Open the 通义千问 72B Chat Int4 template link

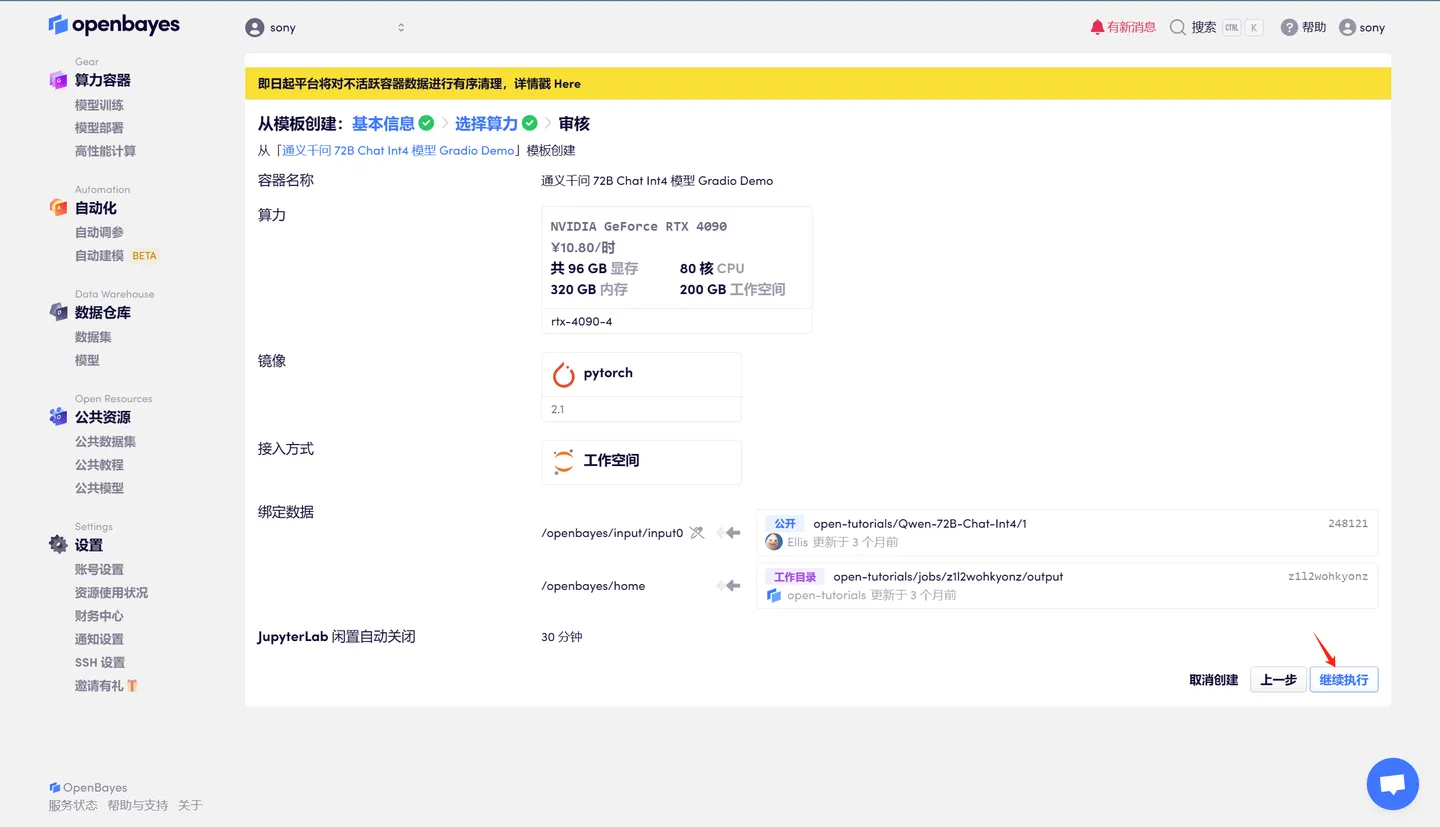click(x=398, y=151)
